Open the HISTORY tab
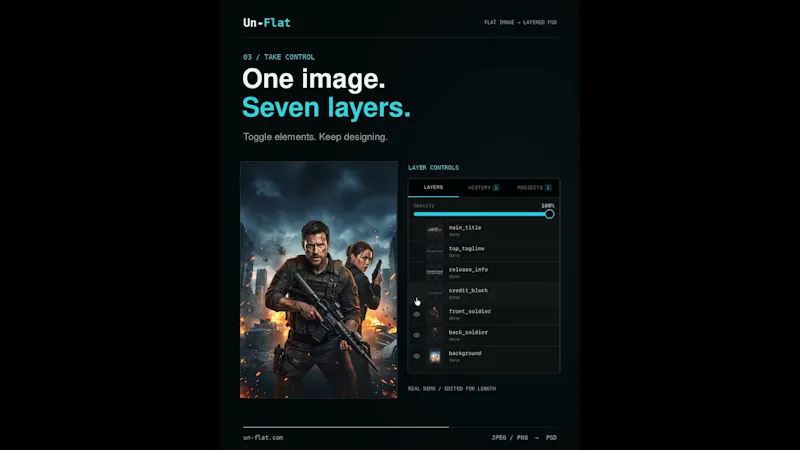Viewport: 800px width, 450px height. tap(483, 188)
